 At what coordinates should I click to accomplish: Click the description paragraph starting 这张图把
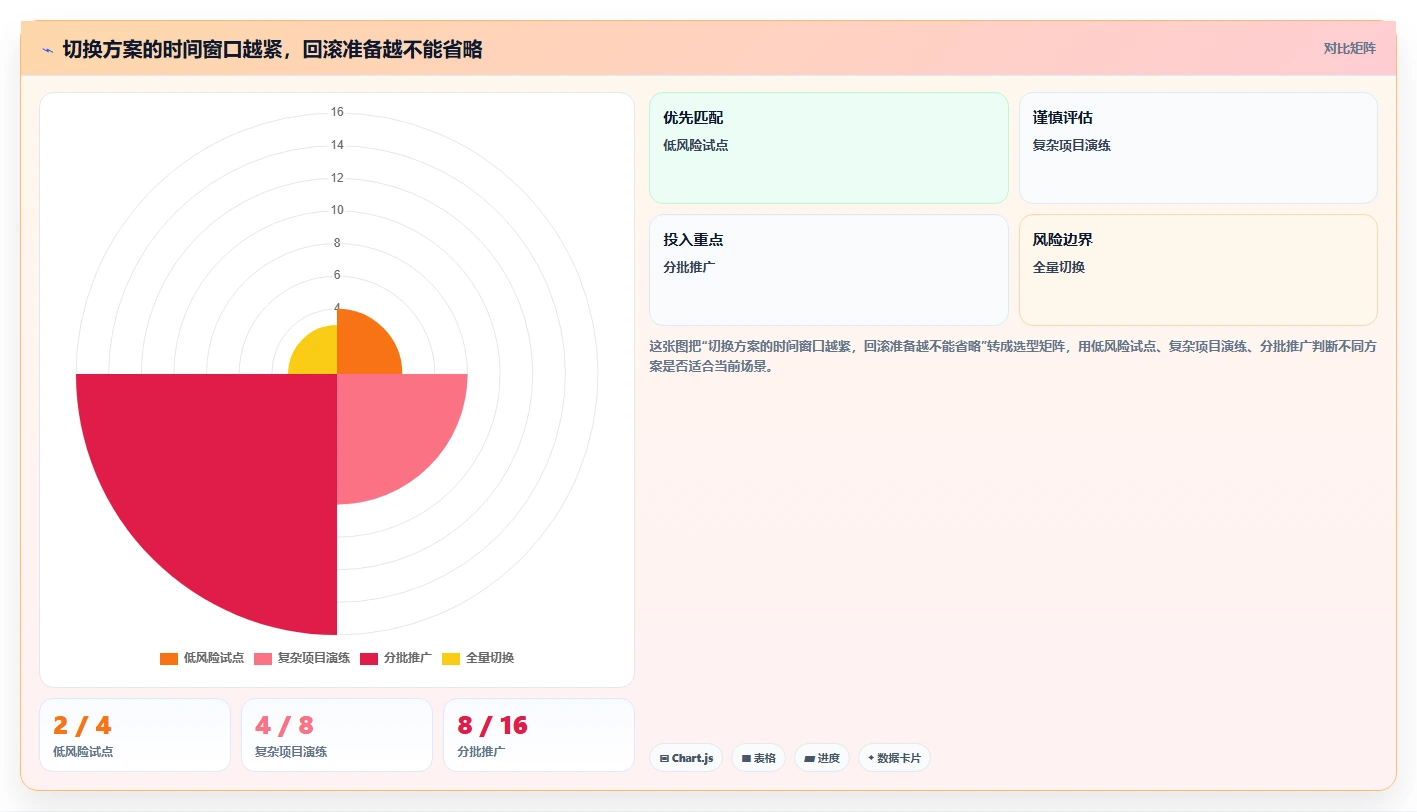[1013, 356]
